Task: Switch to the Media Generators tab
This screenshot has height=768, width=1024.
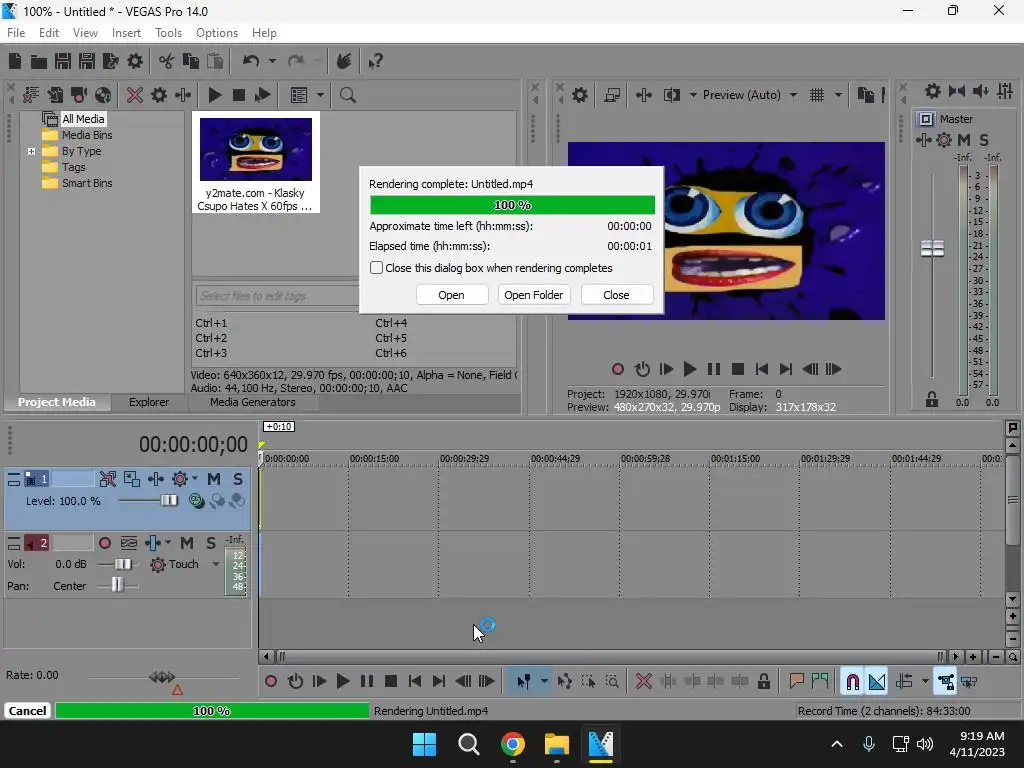Action: click(252, 402)
